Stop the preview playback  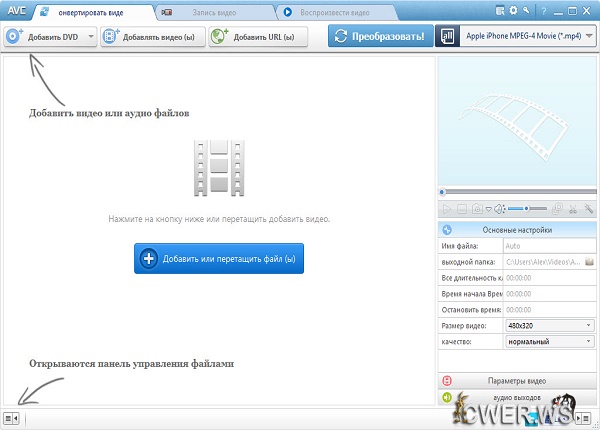coord(462,209)
